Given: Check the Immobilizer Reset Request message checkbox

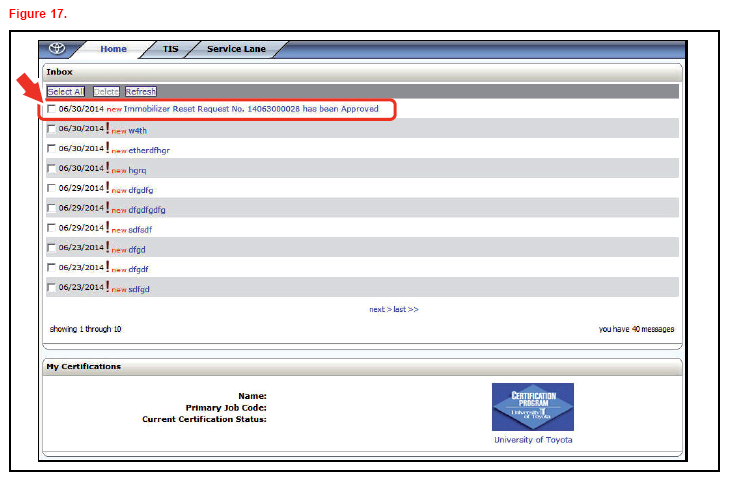Looking at the screenshot, I should pos(52,109).
